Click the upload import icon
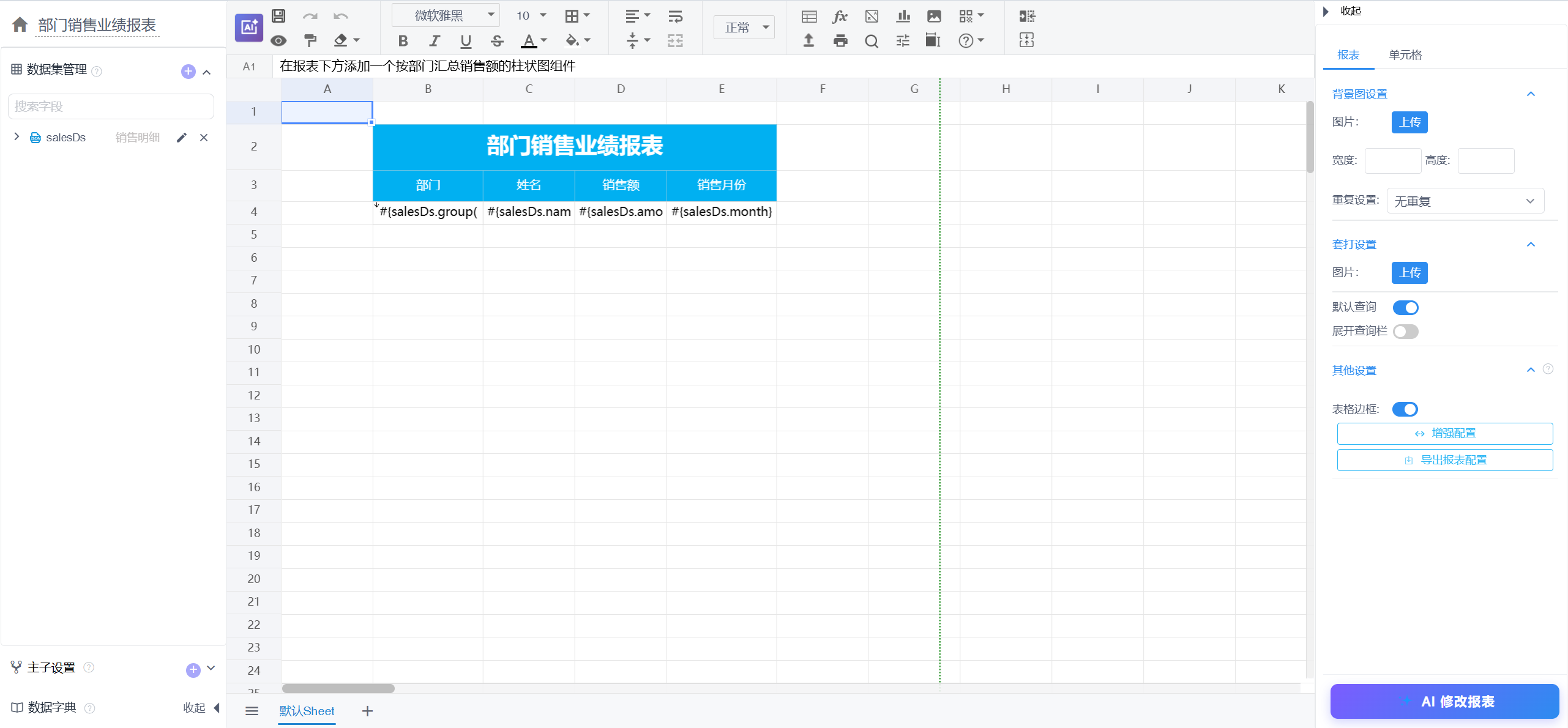This screenshot has width=1568, height=728. coord(809,41)
